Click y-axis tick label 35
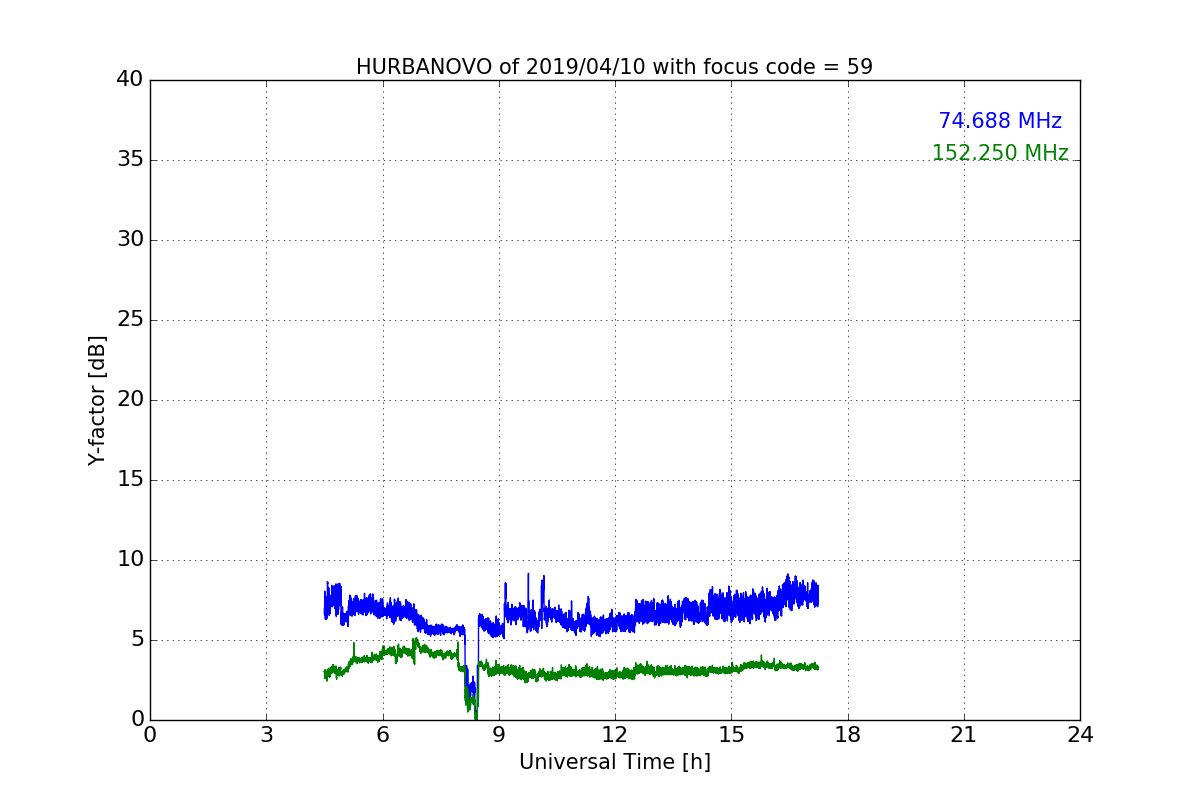Viewport: 1200px width, 800px height. [x=130, y=160]
